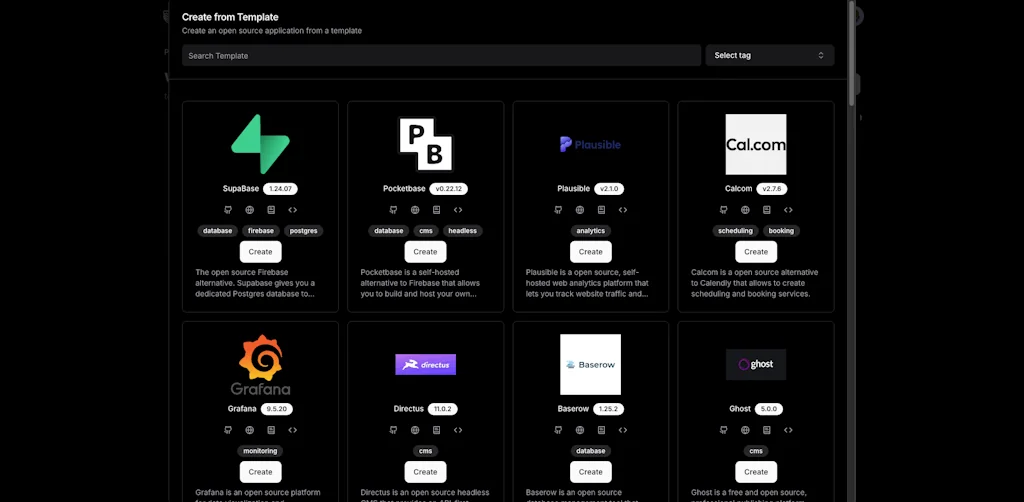Open Pocketbase documentation book icon
1024x502 pixels.
[x=436, y=210]
